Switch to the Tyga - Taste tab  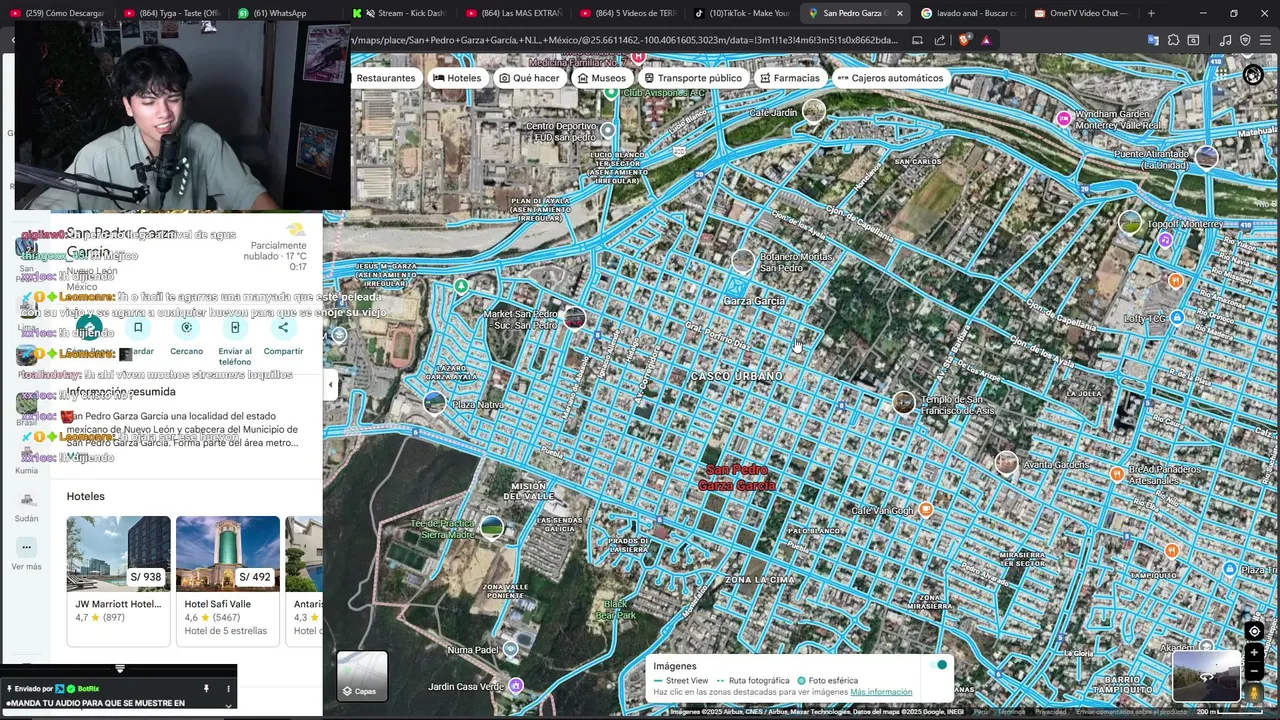(172, 13)
